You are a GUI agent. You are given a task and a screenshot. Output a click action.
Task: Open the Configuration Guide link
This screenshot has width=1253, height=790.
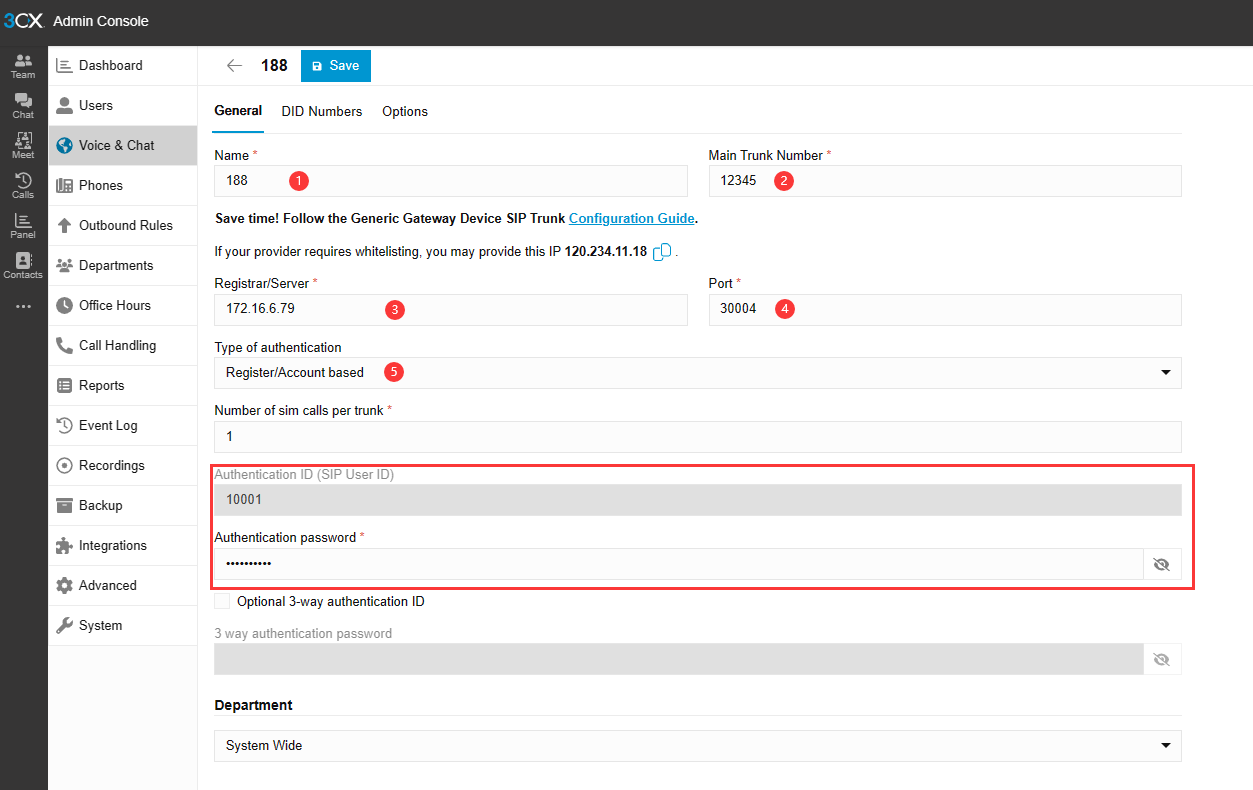[632, 218]
